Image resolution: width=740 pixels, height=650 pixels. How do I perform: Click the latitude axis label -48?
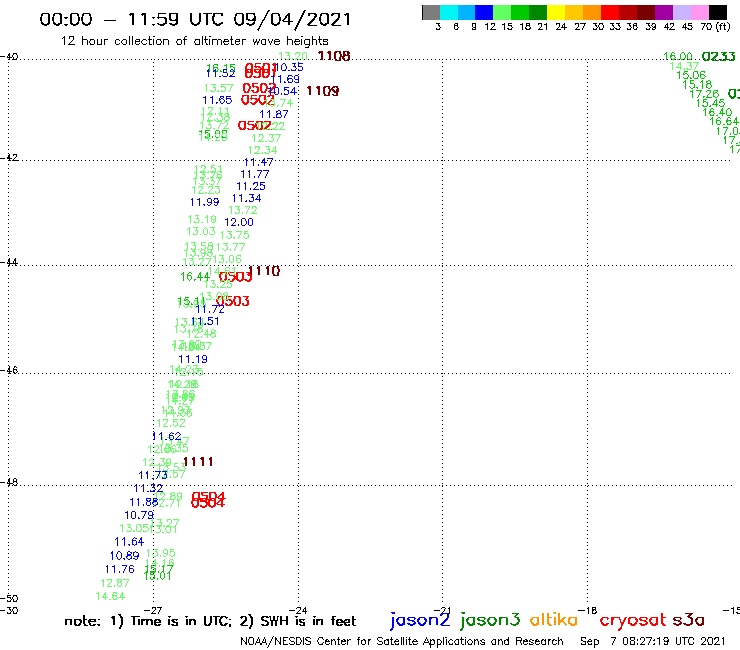coord(9,483)
